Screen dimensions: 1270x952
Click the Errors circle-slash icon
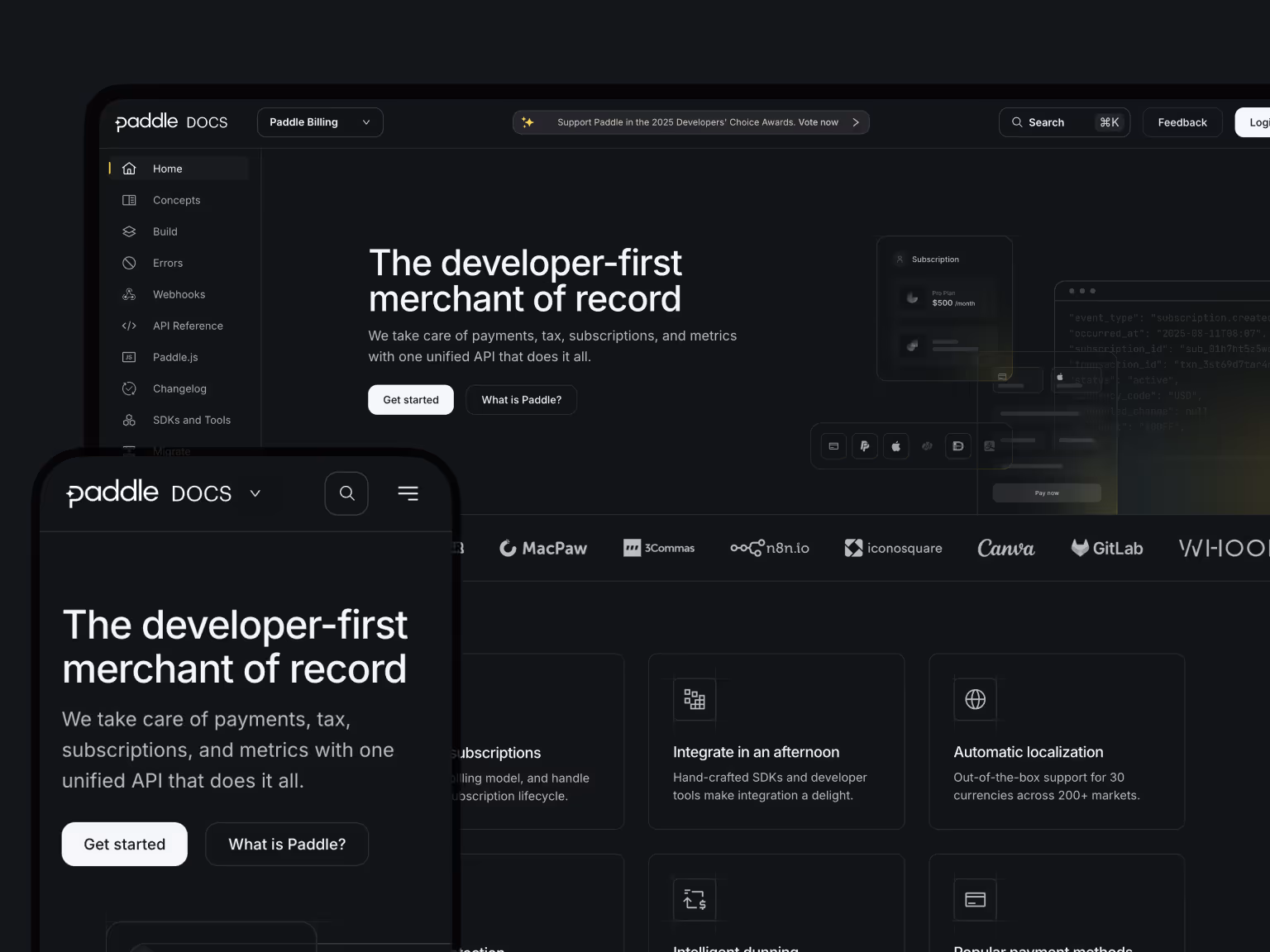point(129,263)
